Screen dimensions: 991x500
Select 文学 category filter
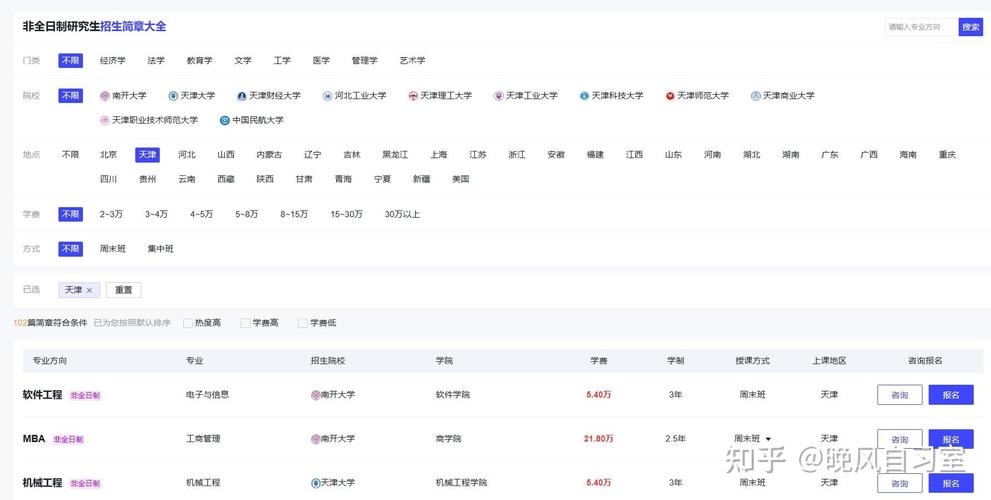click(x=243, y=61)
